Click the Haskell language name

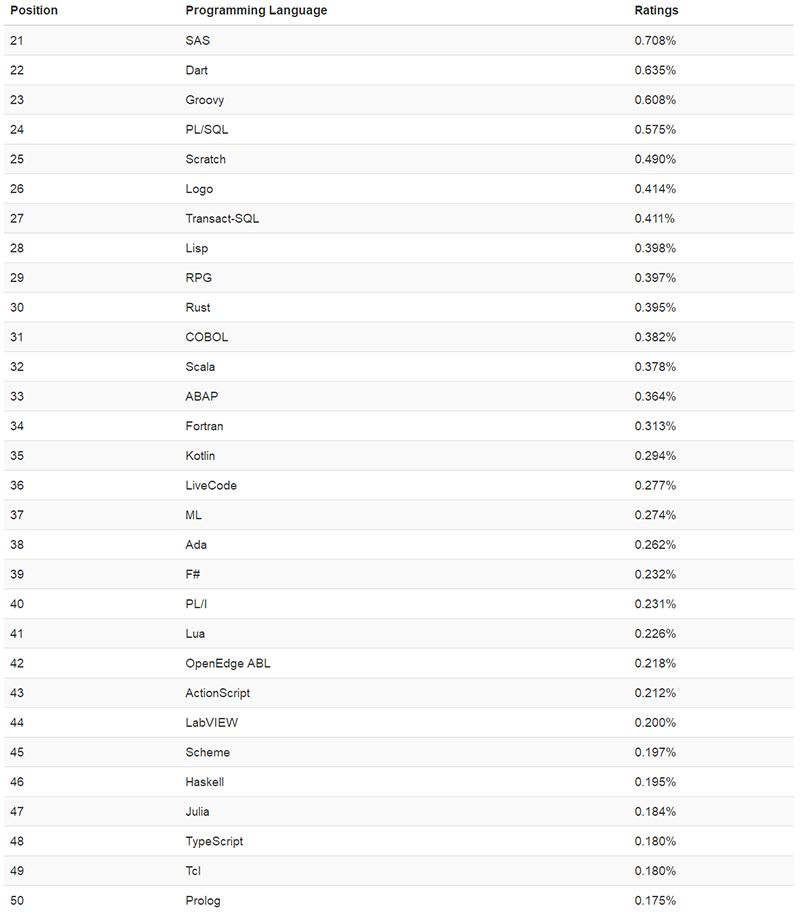[206, 782]
